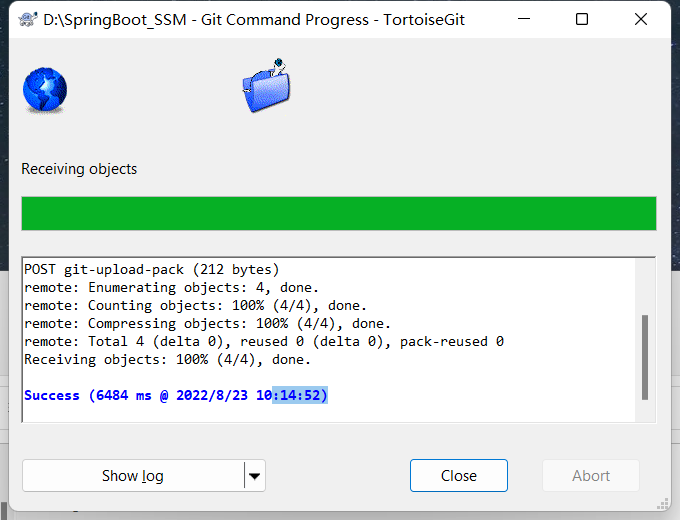This screenshot has height=520, width=680.
Task: Click the Close button
Action: (x=459, y=476)
